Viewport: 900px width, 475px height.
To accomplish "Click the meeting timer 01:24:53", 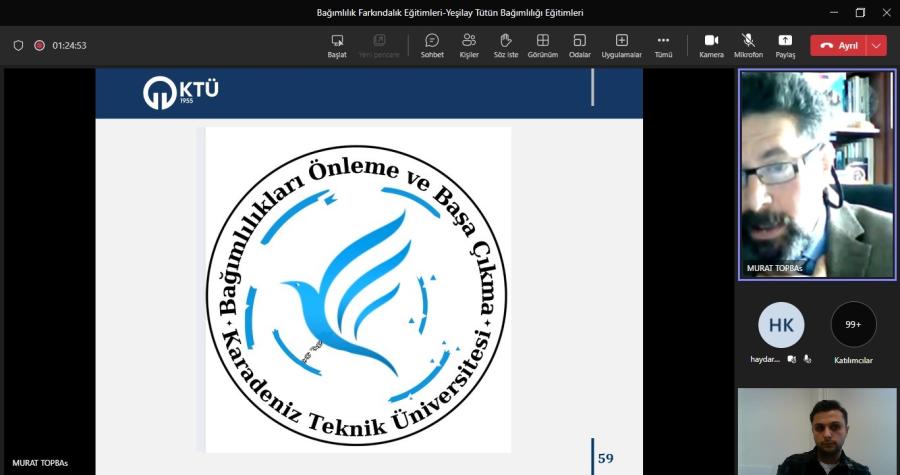I will pyautogui.click(x=69, y=45).
